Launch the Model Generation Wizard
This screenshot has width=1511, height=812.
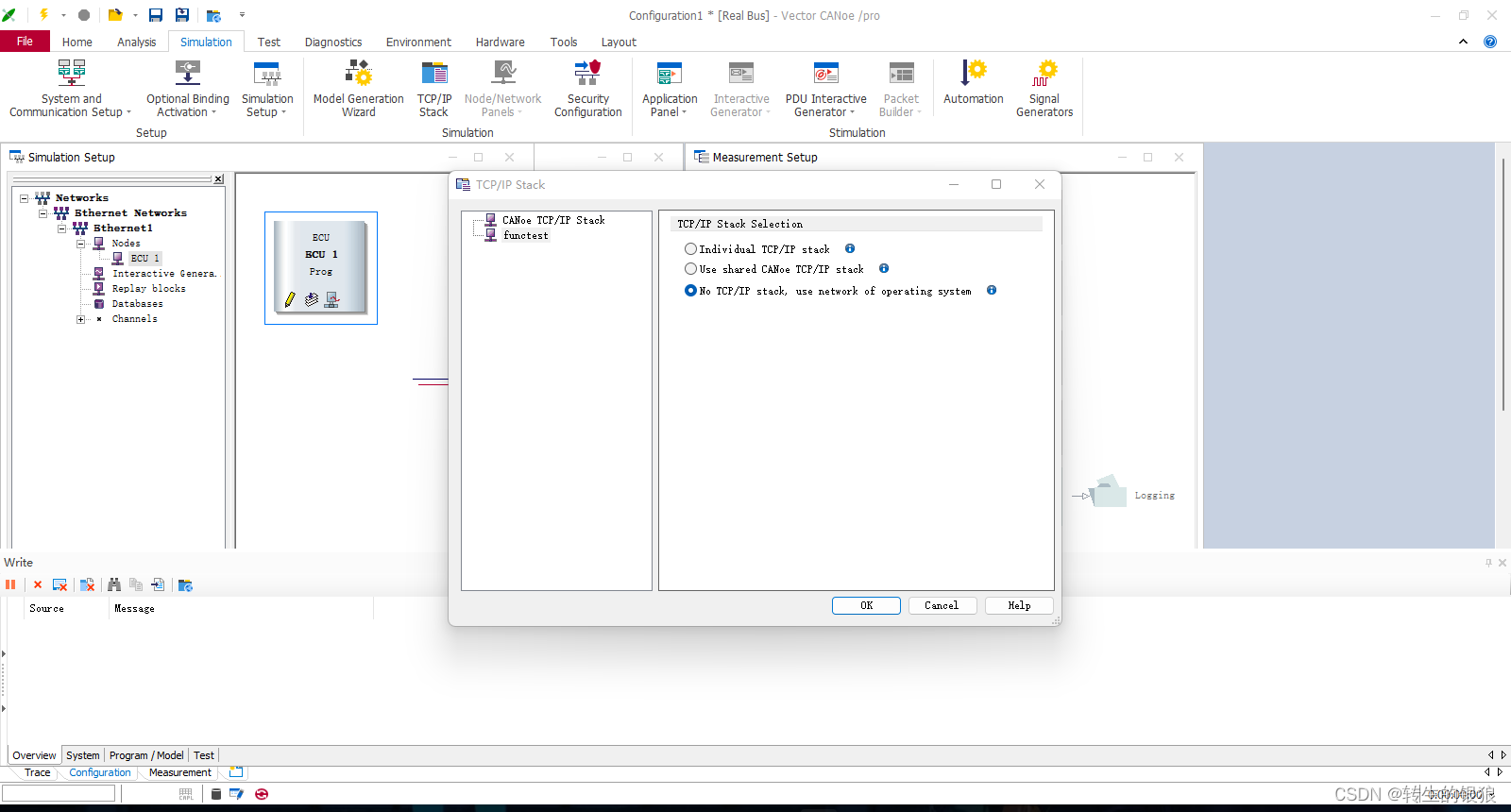359,89
